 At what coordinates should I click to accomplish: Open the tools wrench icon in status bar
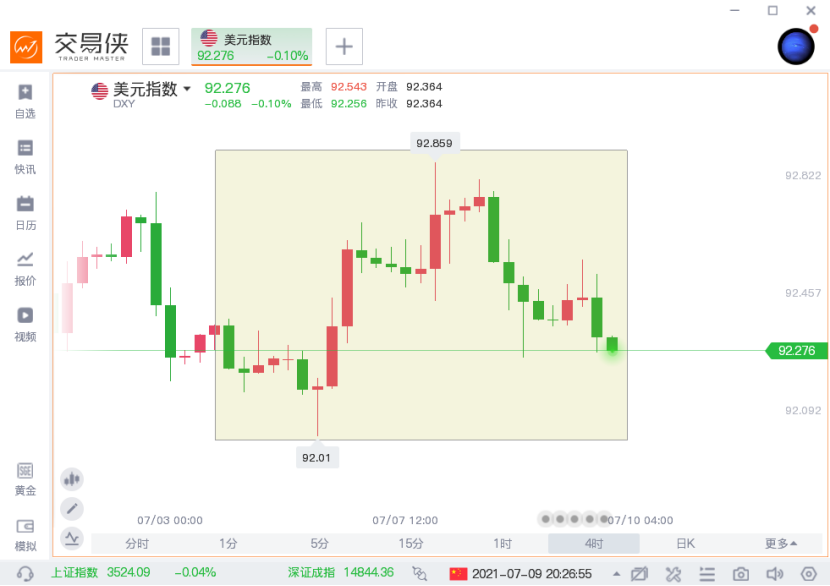coord(673,574)
